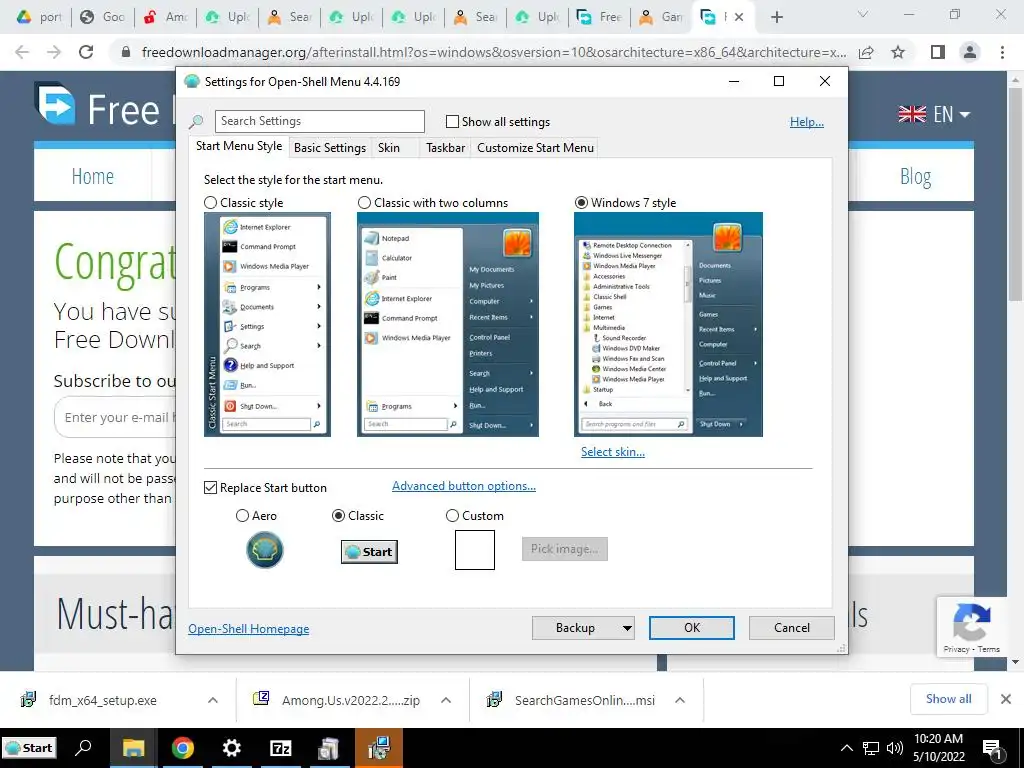
Task: Click the search magnifier icon in Open-Shell settings
Action: (196, 121)
